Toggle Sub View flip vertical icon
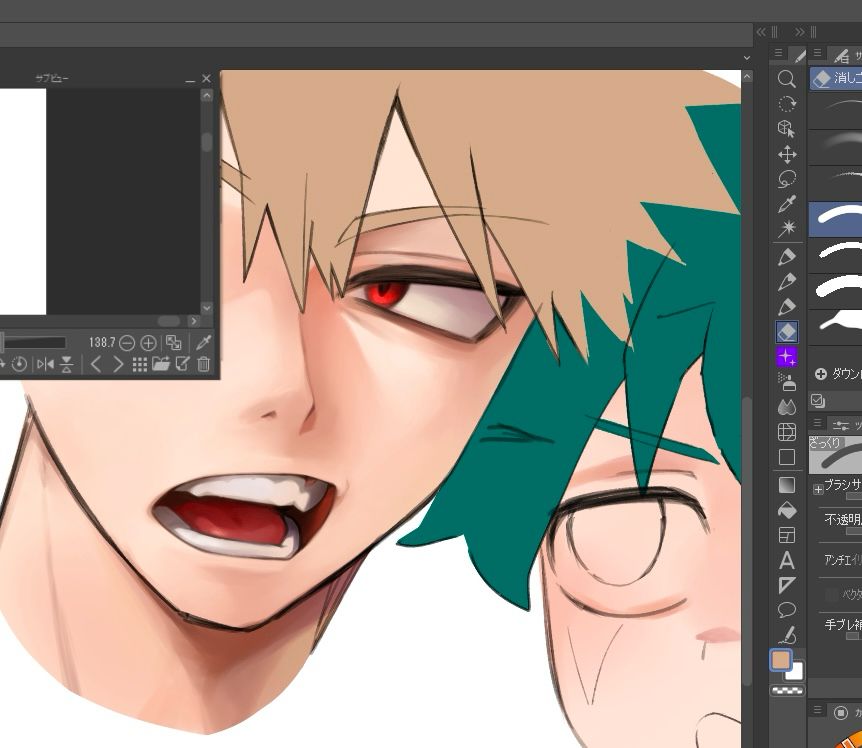Image resolution: width=862 pixels, height=748 pixels. pyautogui.click(x=67, y=364)
